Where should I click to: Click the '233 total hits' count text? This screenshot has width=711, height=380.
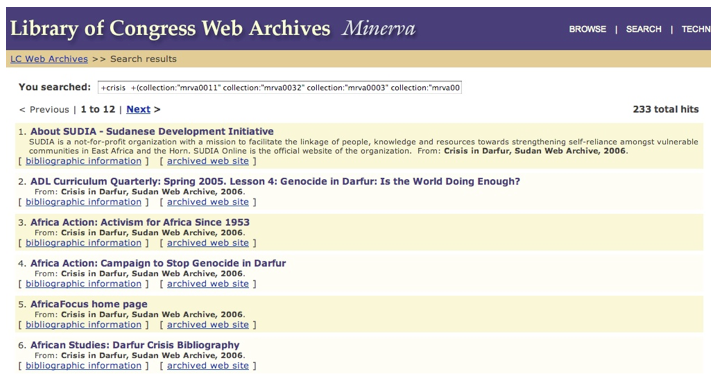666,109
